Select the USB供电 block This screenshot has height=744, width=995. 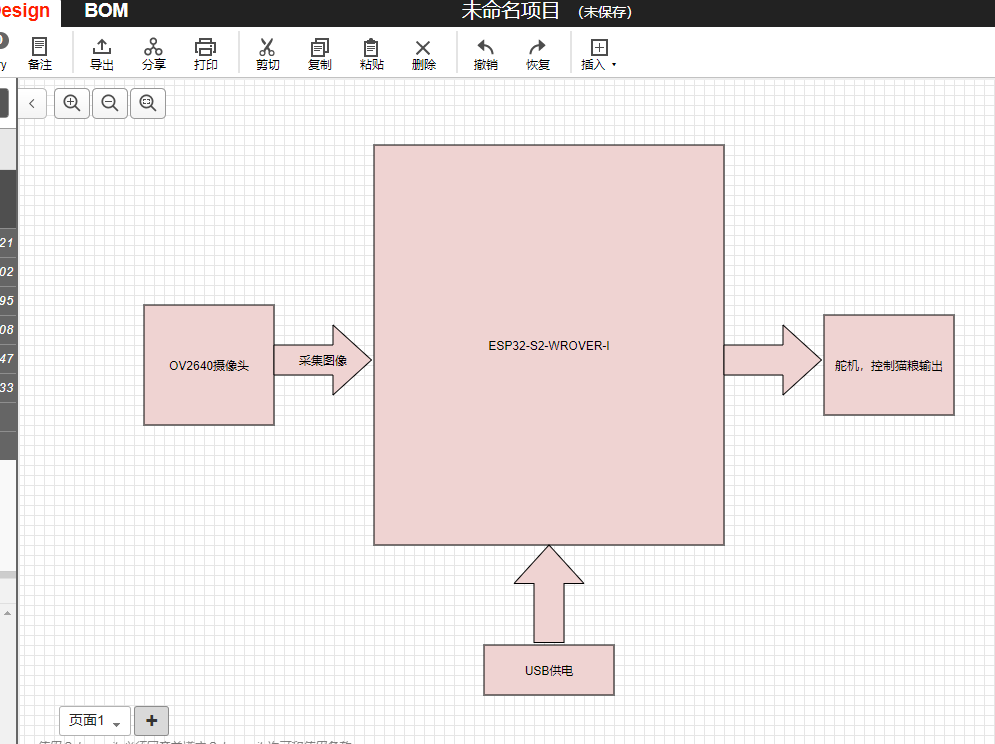click(x=549, y=670)
